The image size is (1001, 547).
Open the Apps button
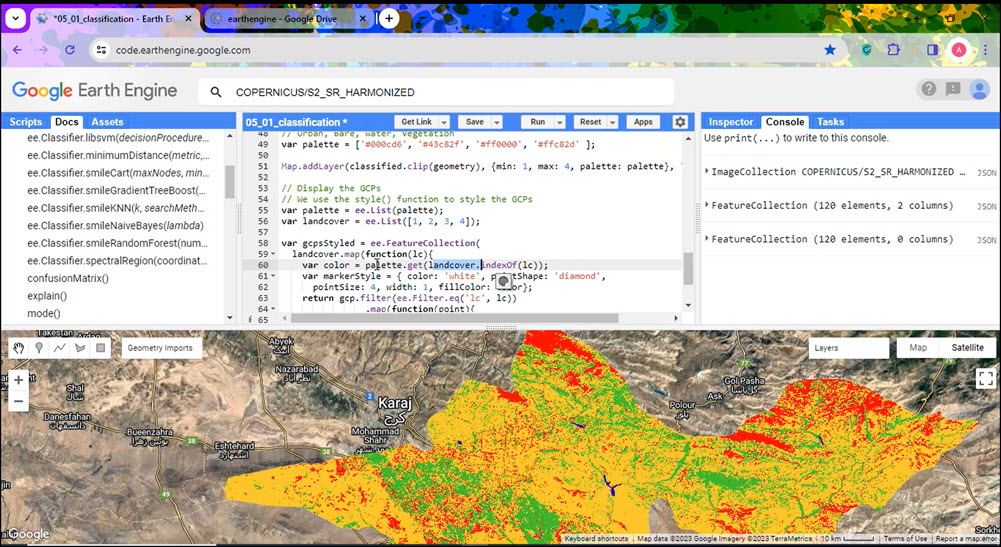[643, 122]
